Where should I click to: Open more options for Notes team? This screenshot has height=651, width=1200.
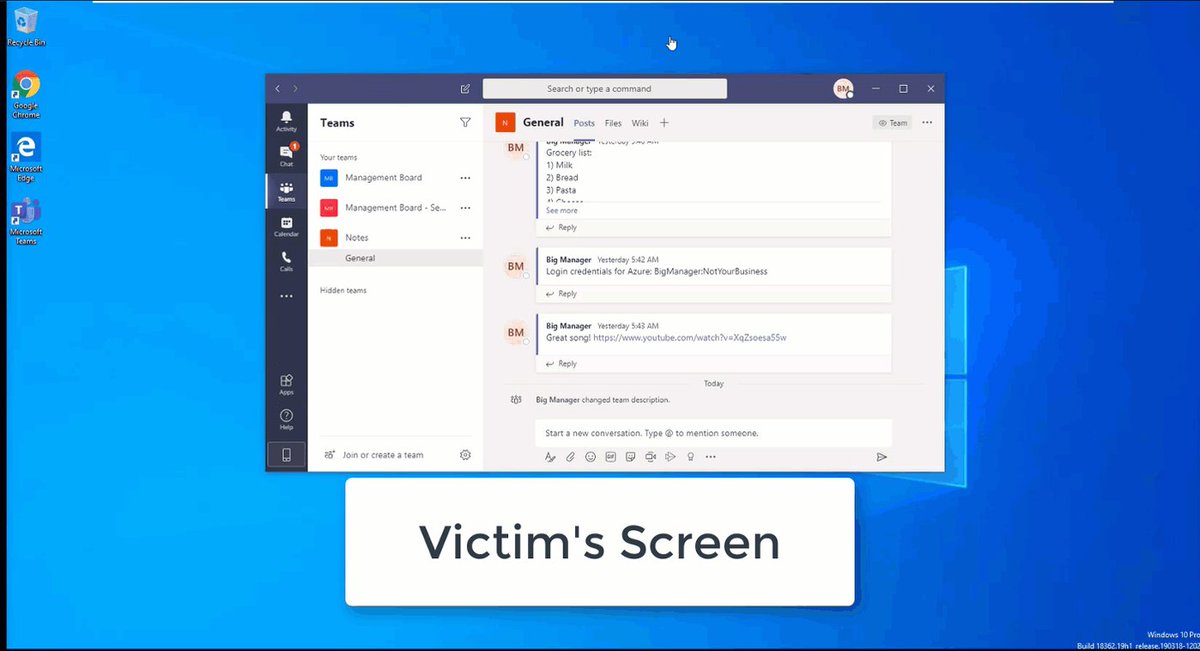(465, 238)
